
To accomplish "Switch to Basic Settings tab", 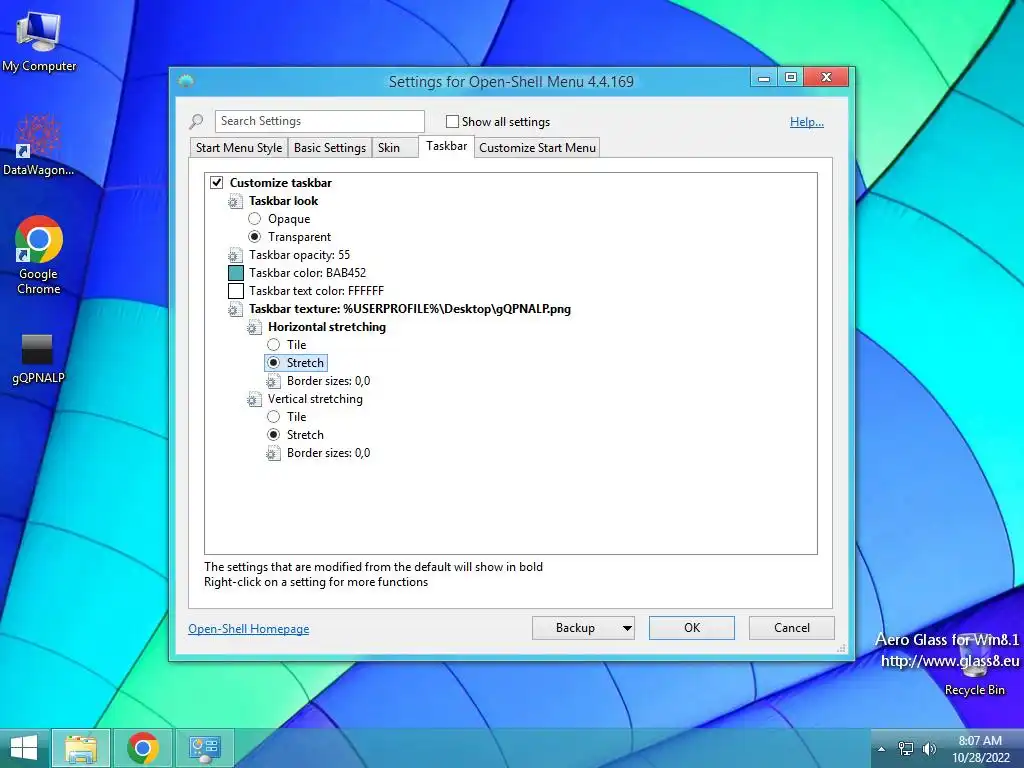I will click(x=330, y=148).
